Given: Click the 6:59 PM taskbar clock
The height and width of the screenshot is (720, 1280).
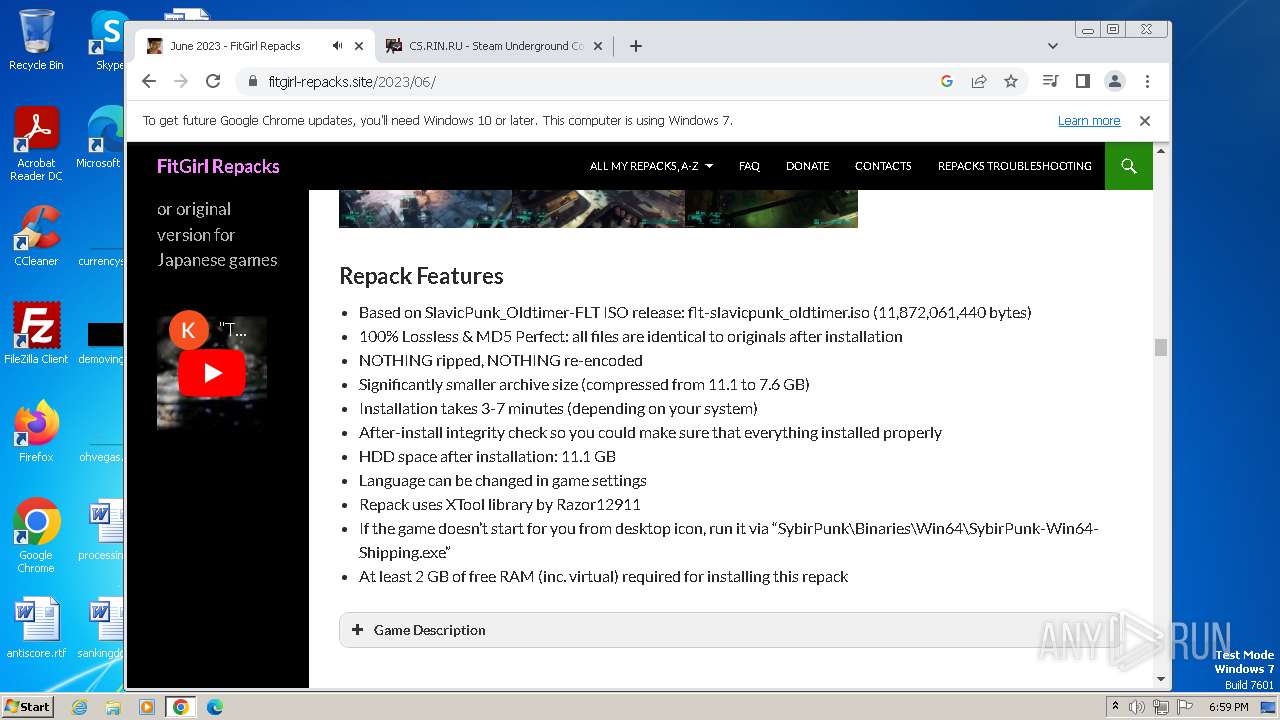Looking at the screenshot, I should click(x=1228, y=707).
